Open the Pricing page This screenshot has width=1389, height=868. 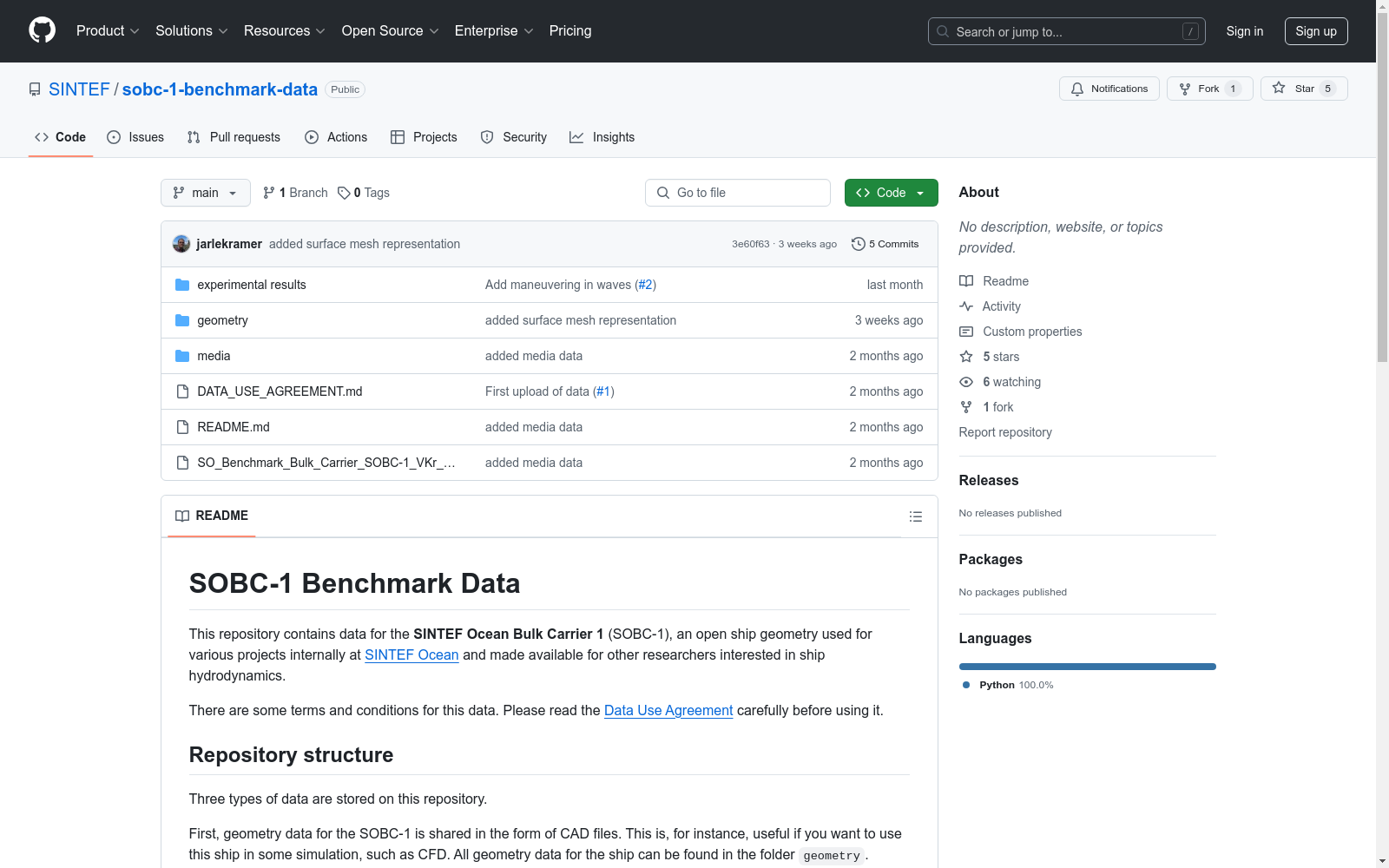[x=570, y=31]
